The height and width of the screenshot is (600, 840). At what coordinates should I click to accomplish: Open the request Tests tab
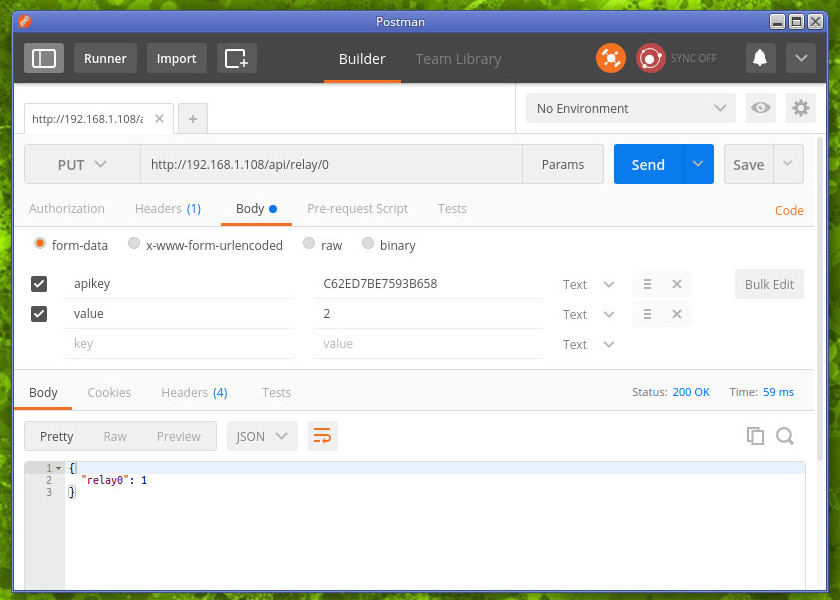coord(452,208)
